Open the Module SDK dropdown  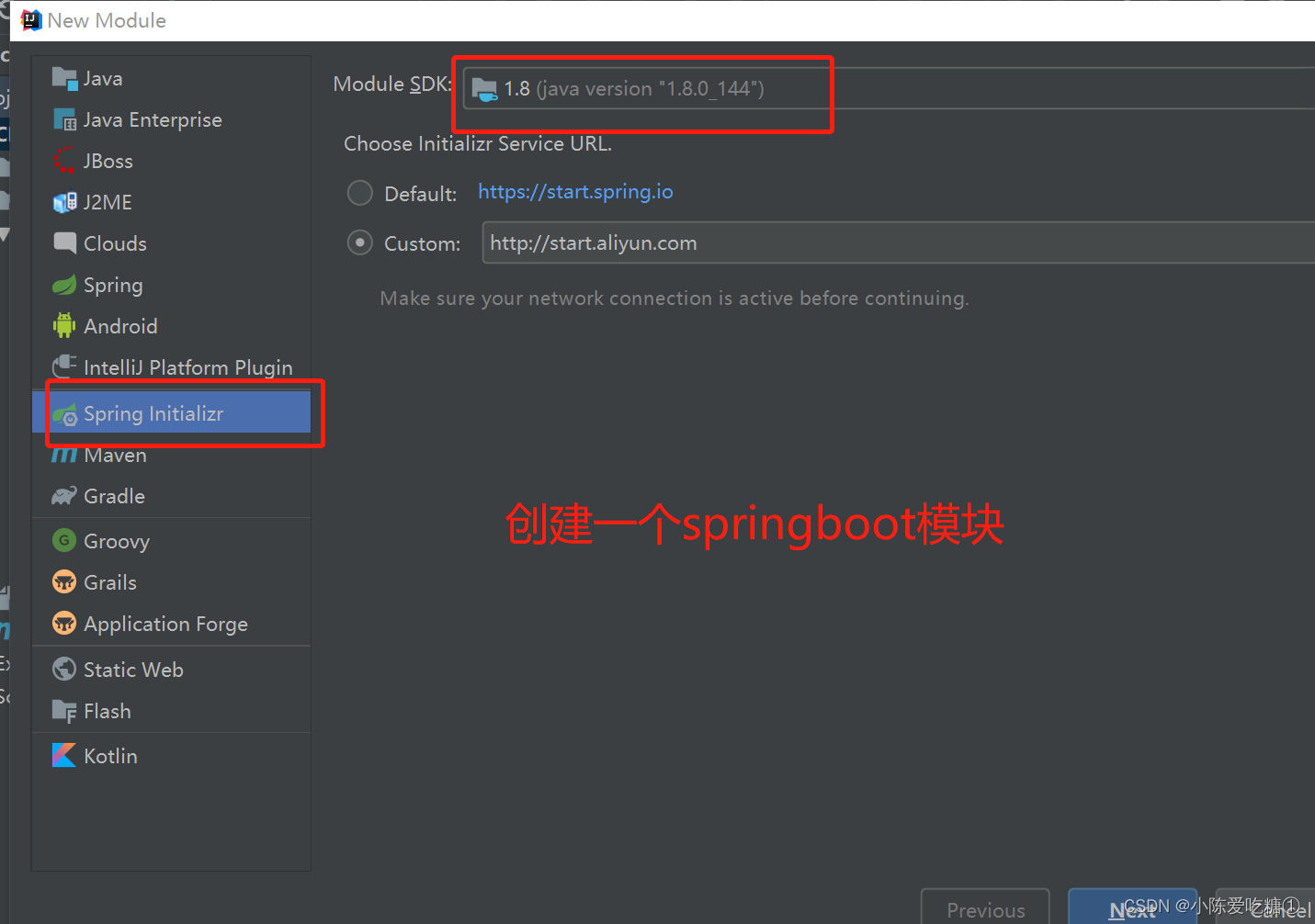889,88
